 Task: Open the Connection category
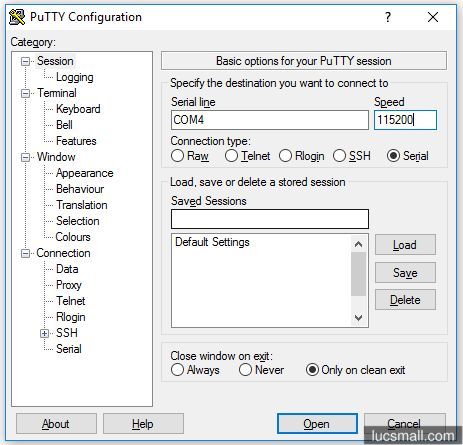coord(63,253)
